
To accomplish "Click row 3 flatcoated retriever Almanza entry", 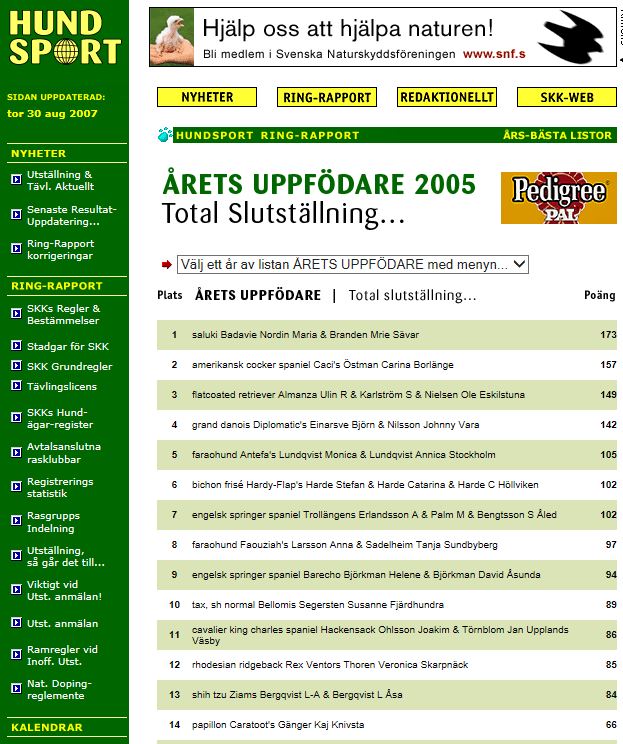I will click(x=387, y=395).
